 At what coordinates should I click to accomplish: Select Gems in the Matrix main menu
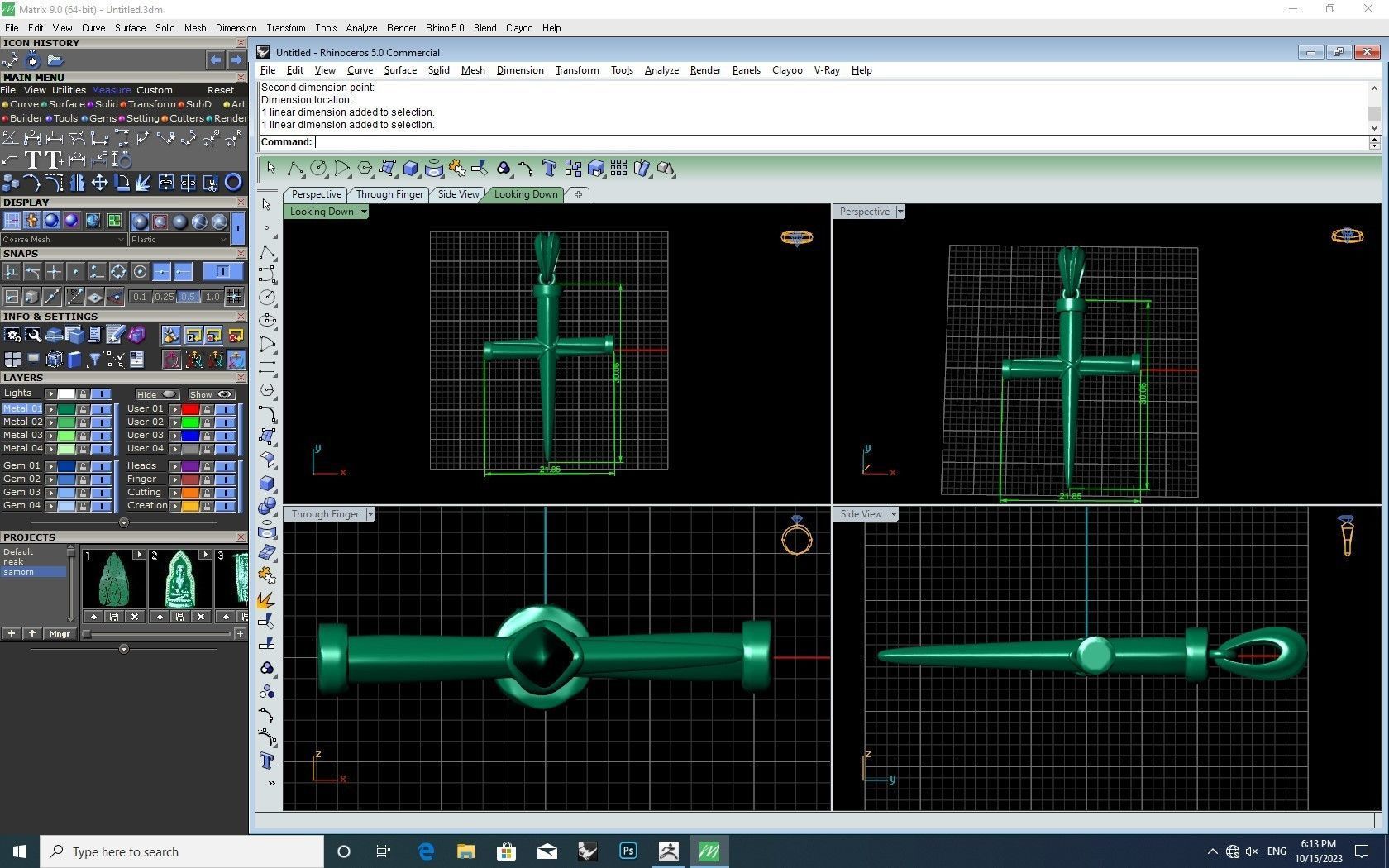coord(103,118)
